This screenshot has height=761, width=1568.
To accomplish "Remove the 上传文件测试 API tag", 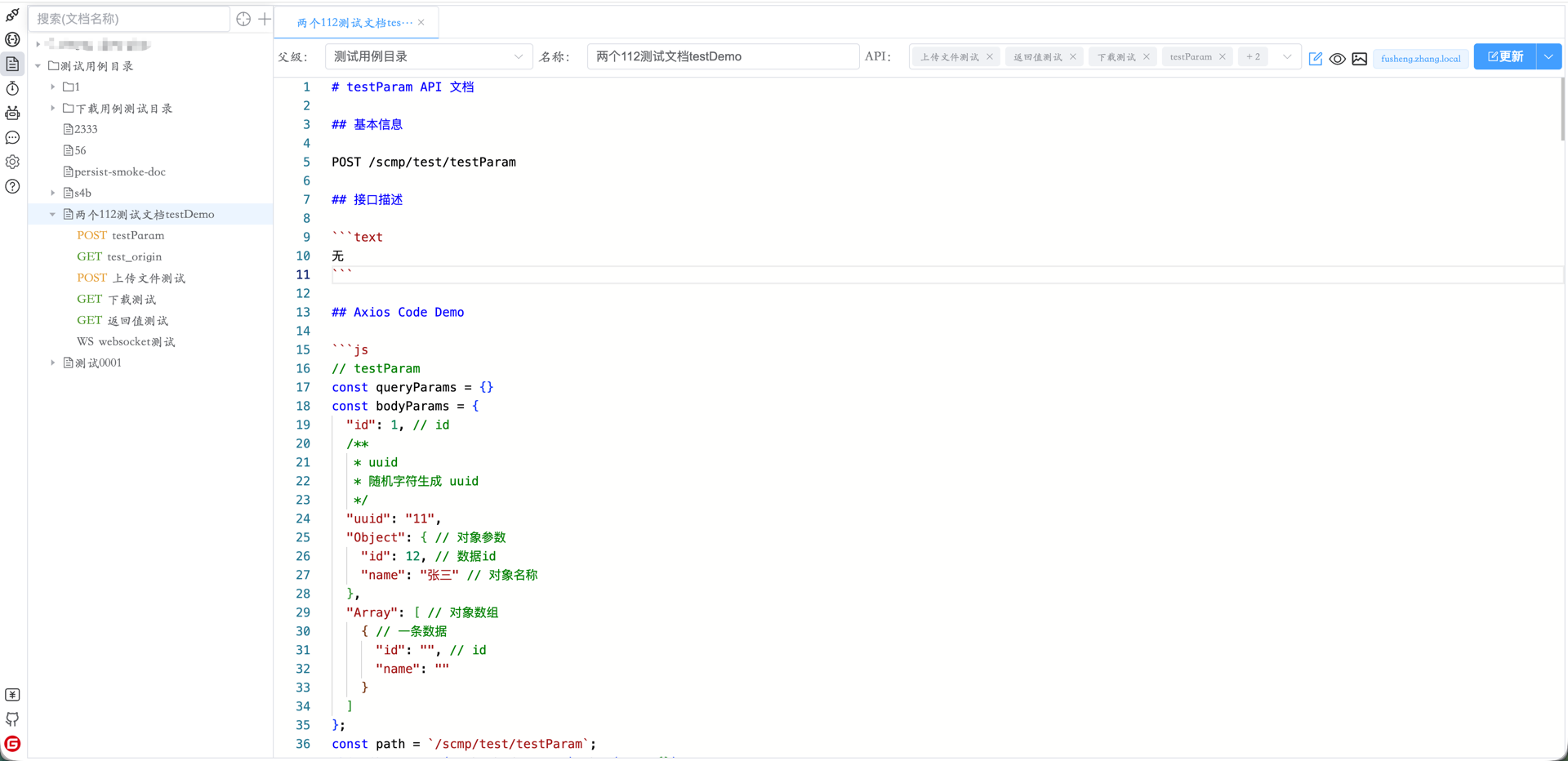I will tap(990, 56).
